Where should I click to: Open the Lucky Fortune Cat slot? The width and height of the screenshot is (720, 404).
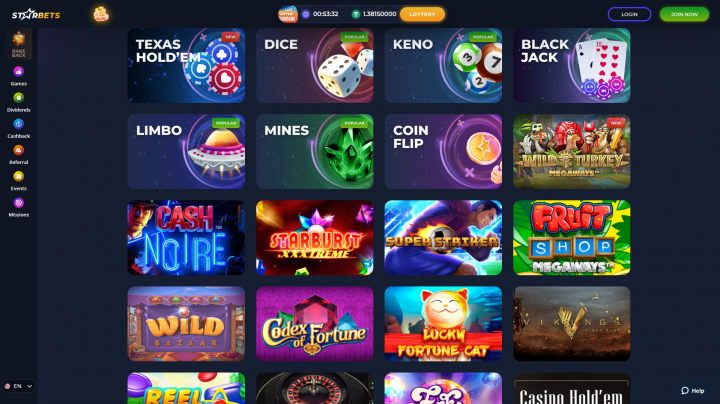pyautogui.click(x=443, y=324)
